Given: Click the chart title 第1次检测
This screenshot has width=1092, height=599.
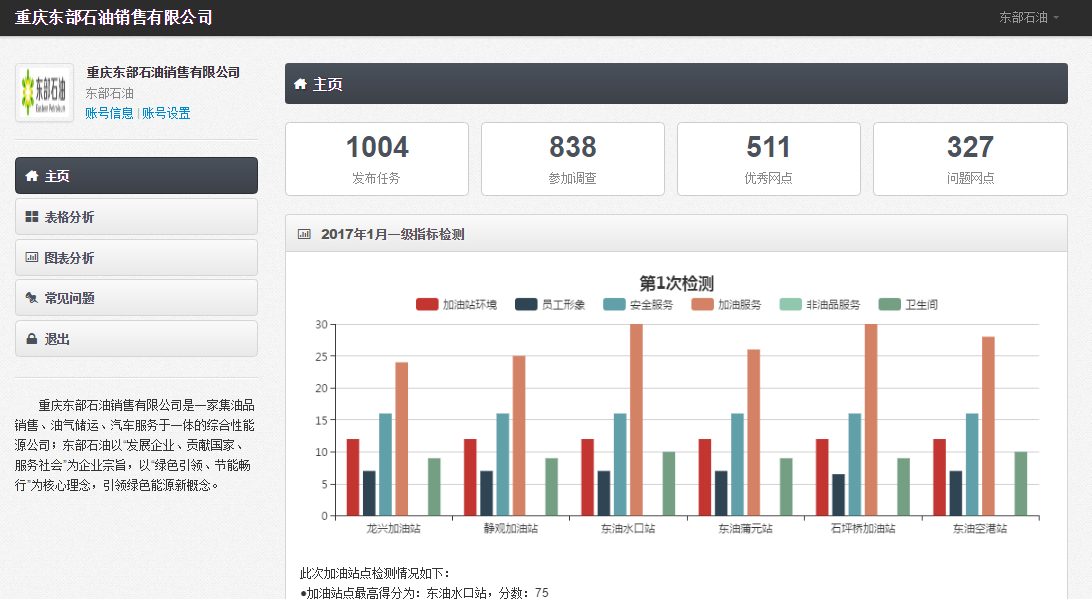Looking at the screenshot, I should 676,283.
